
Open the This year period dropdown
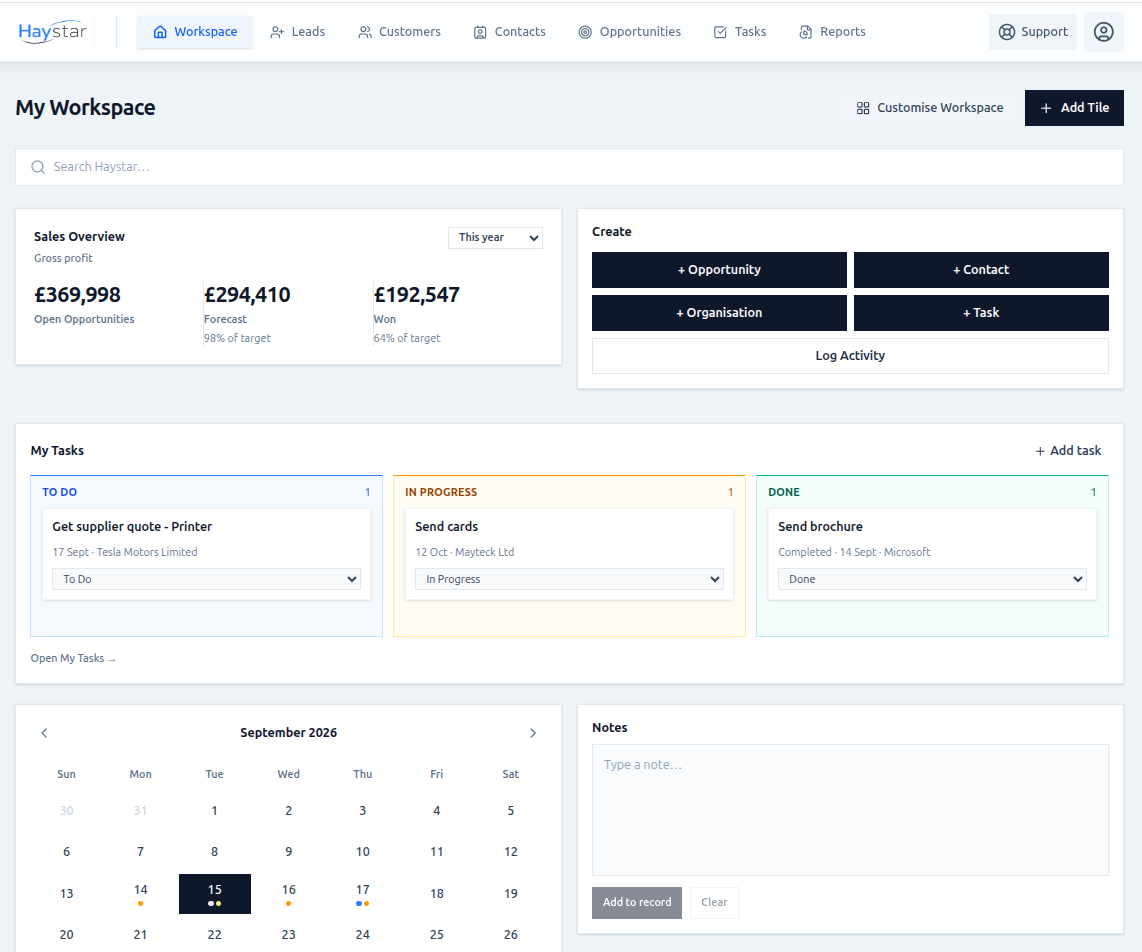pos(495,237)
